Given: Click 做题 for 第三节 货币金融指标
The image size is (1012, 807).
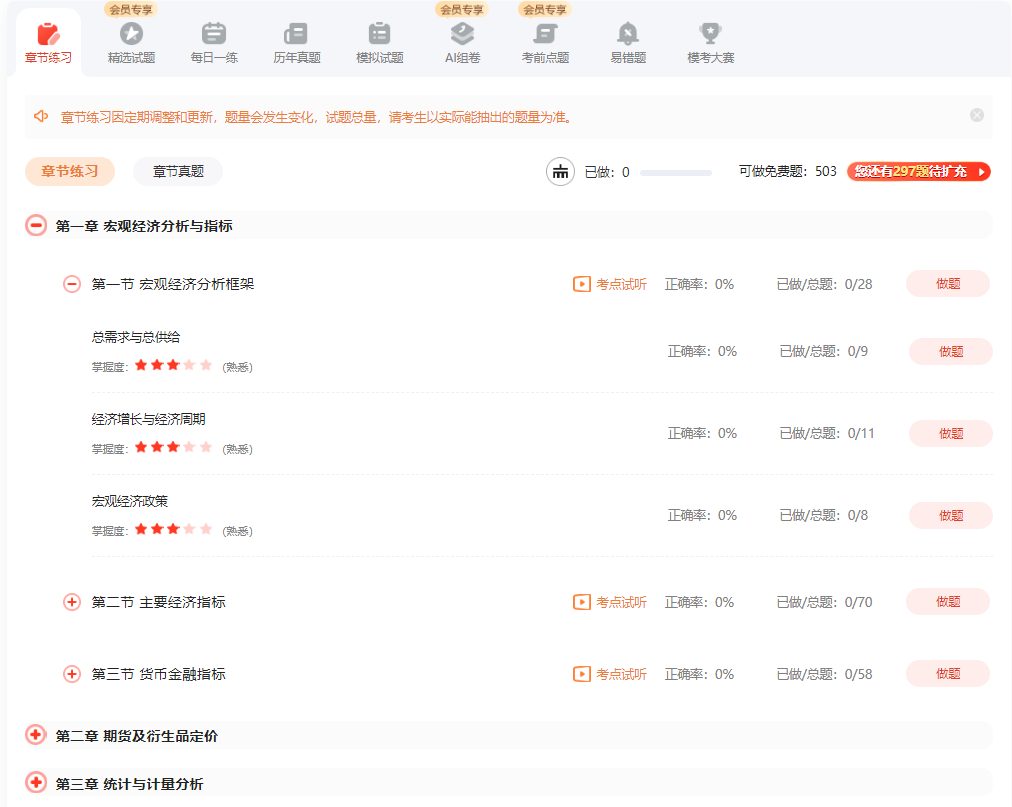Looking at the screenshot, I should 947,673.
